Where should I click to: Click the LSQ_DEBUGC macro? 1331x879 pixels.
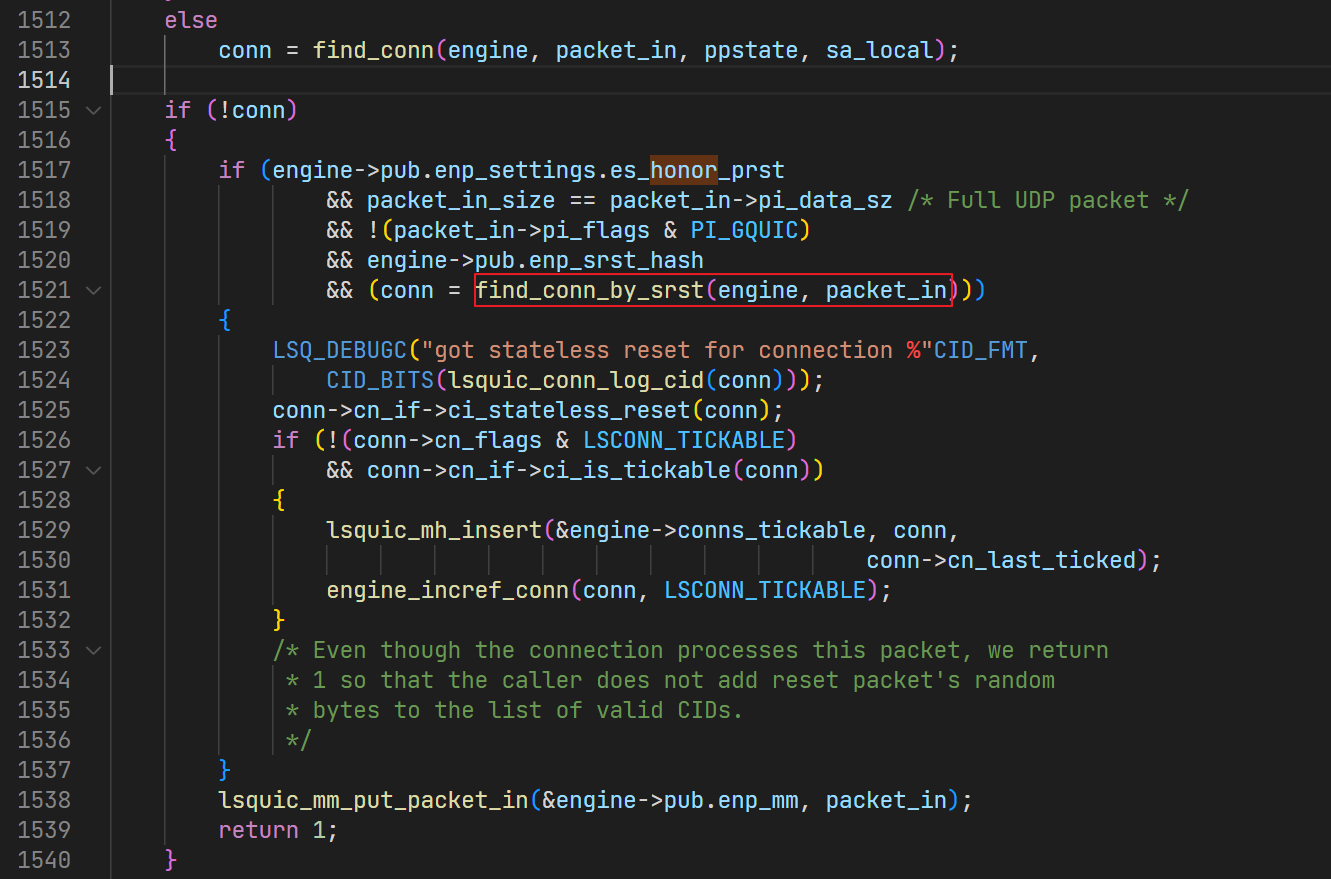[x=339, y=350]
